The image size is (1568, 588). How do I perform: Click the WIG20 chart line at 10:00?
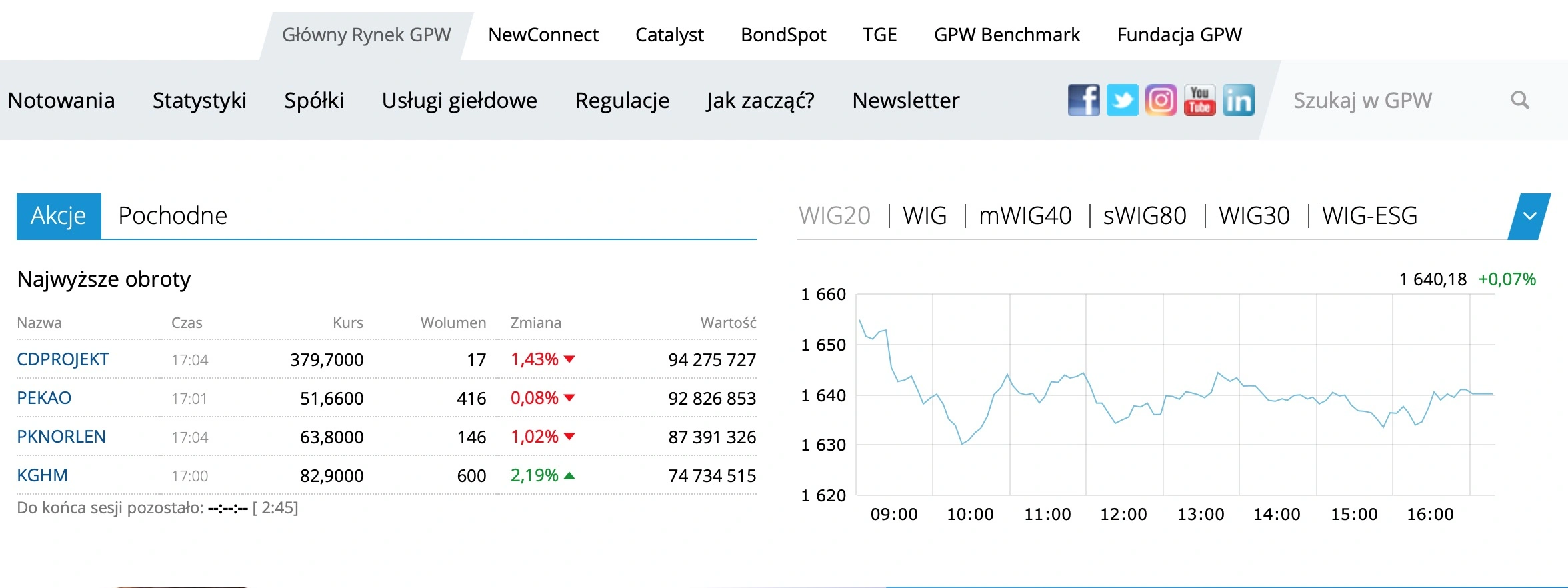click(971, 438)
